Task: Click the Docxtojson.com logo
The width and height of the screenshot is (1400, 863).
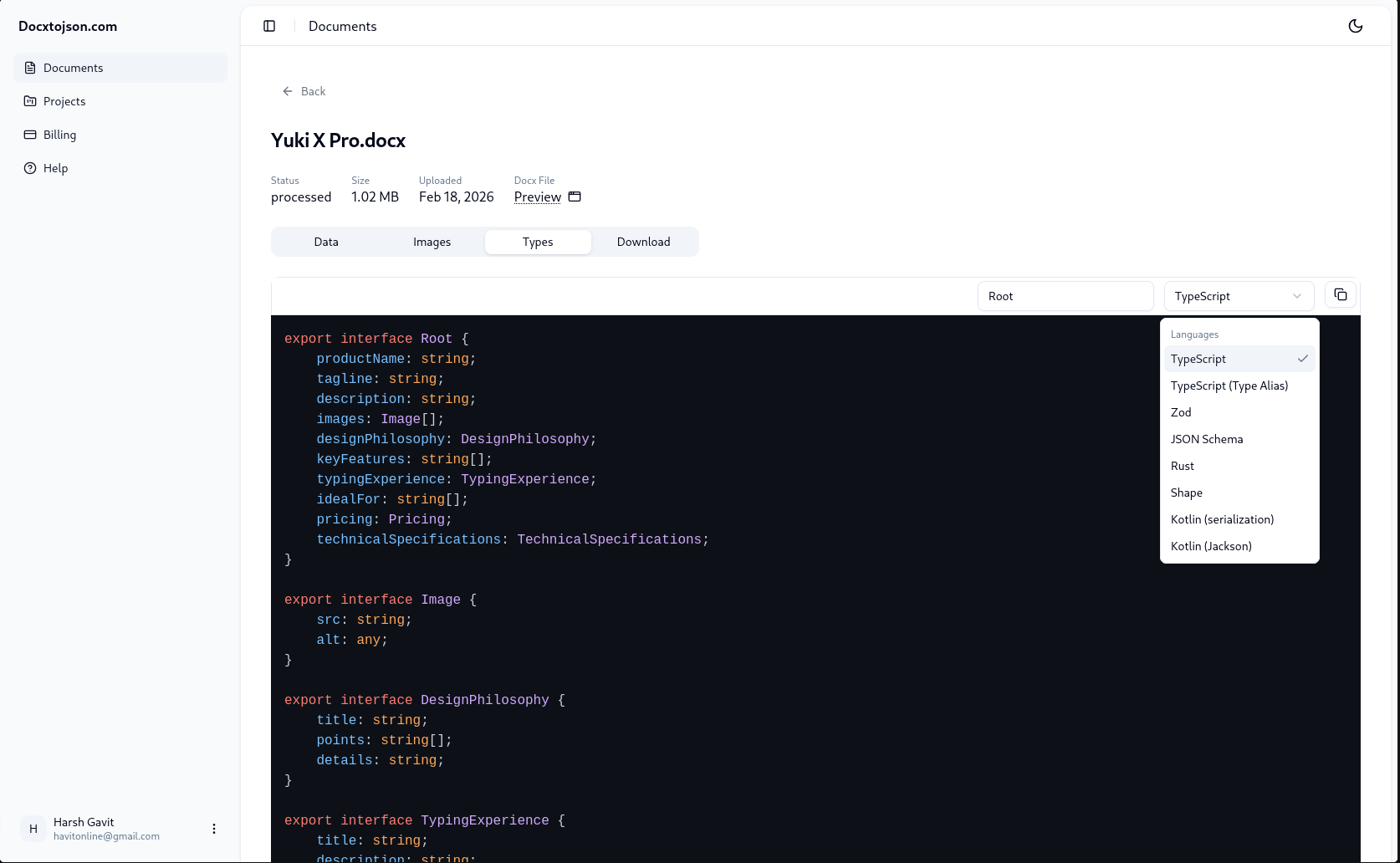Action: click(x=68, y=26)
